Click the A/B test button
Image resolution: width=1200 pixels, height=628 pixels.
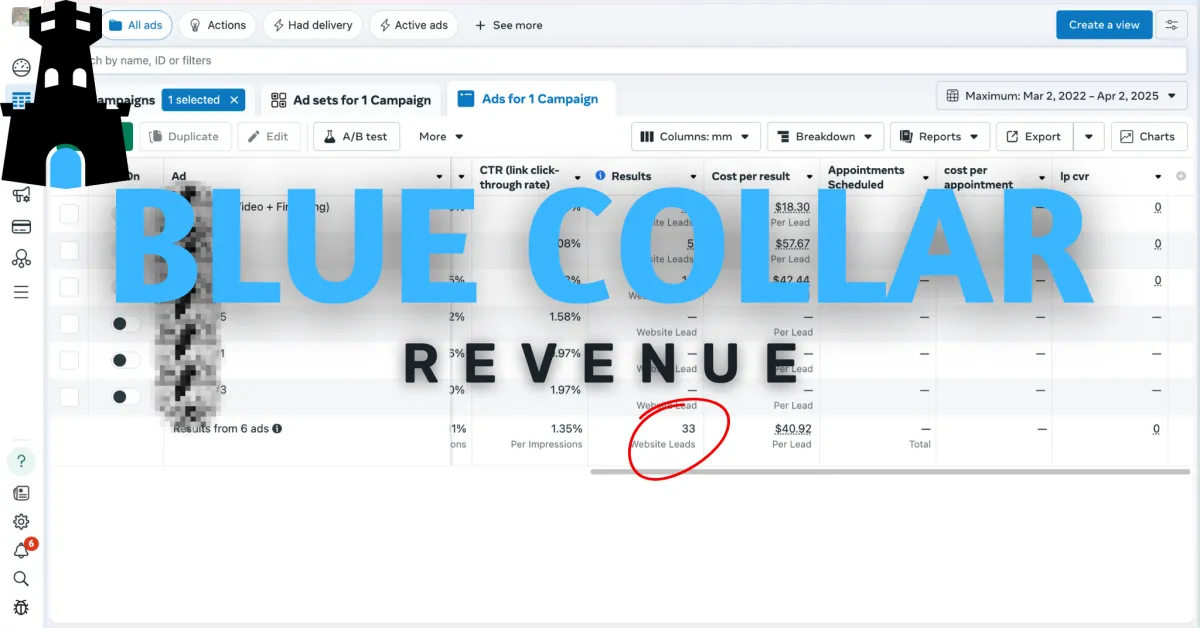coord(356,137)
